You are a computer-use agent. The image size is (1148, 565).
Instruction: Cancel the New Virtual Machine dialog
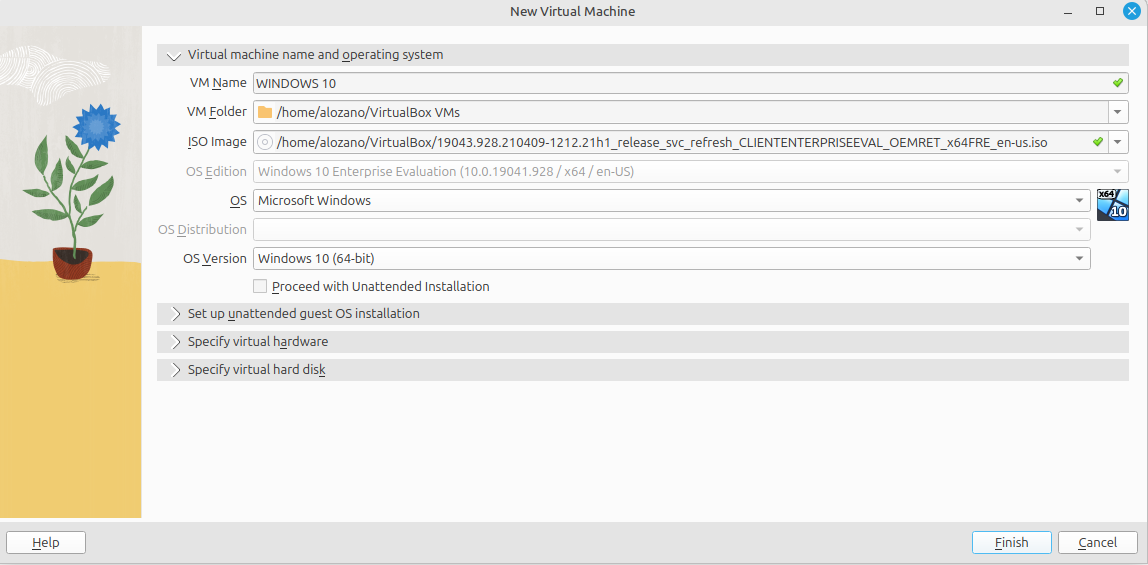click(x=1097, y=542)
